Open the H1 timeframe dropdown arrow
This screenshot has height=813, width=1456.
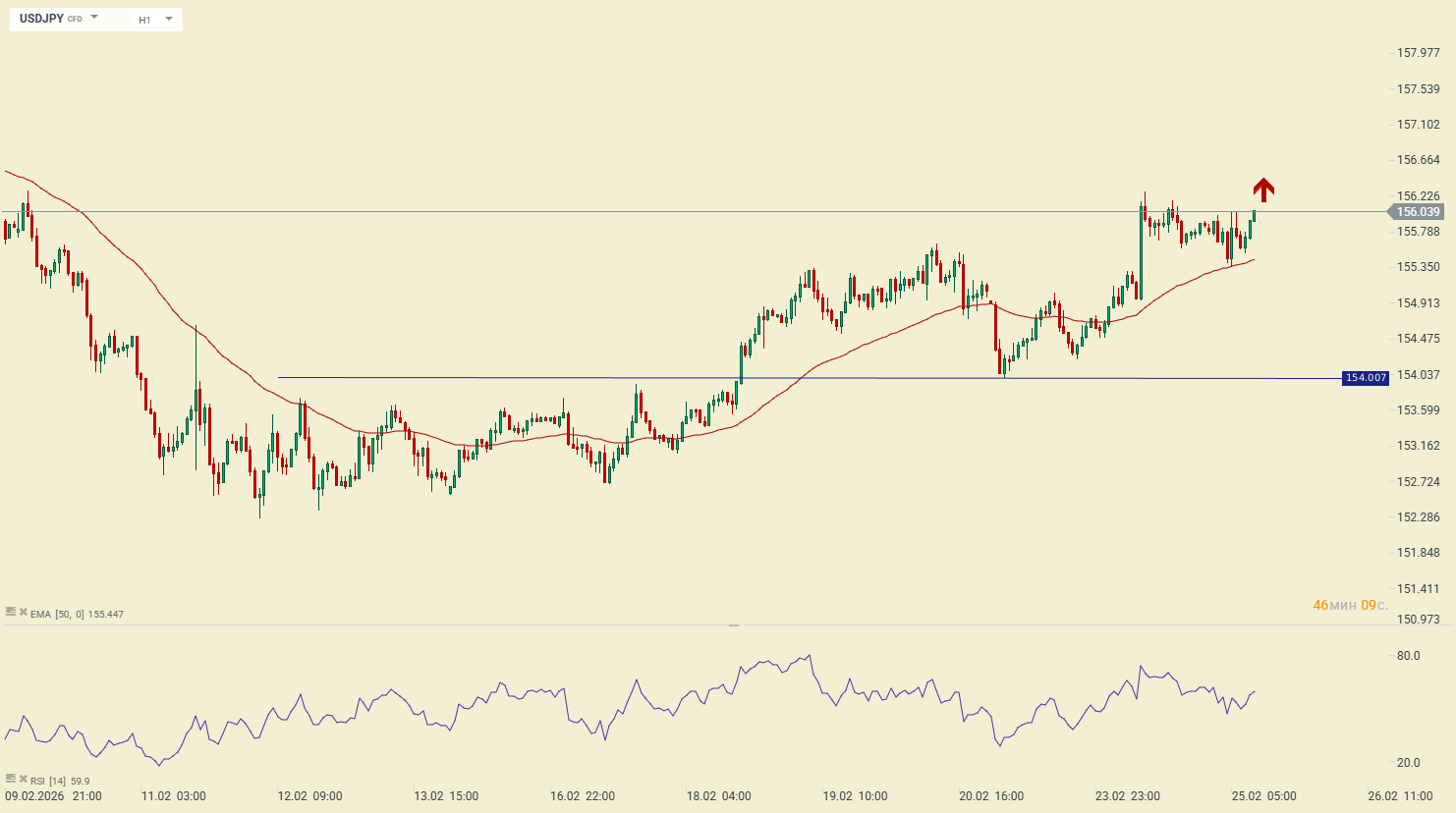pos(169,19)
